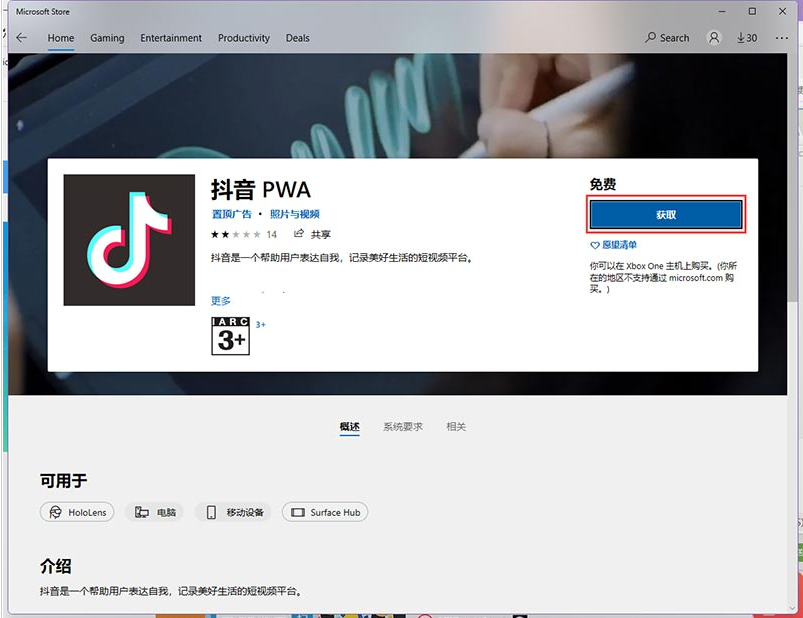Viewport: 803px width, 618px height.
Task: Open the Deals menu item
Action: [x=297, y=37]
